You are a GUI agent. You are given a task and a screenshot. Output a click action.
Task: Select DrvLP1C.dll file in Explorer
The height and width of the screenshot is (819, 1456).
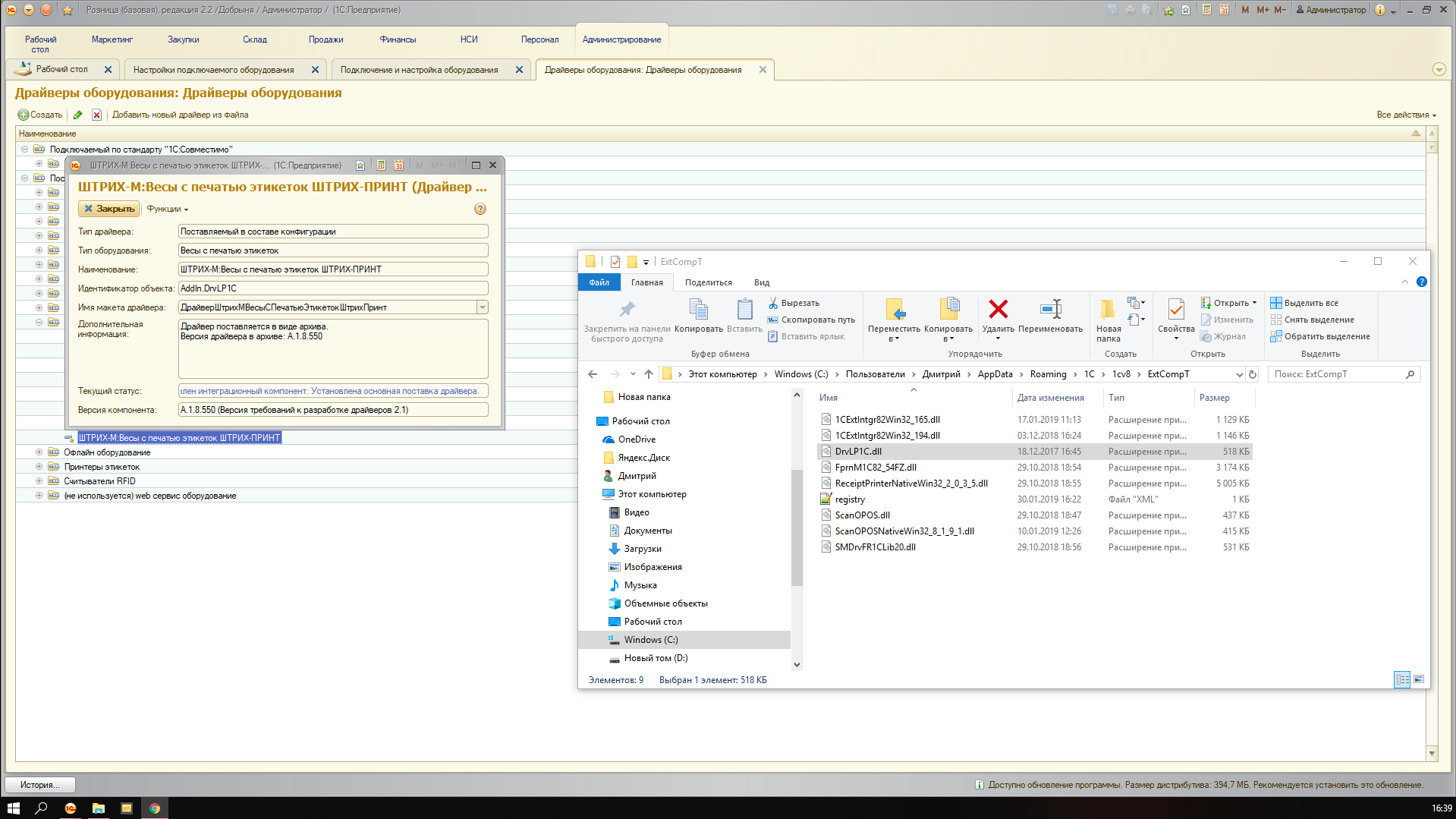(1035, 452)
